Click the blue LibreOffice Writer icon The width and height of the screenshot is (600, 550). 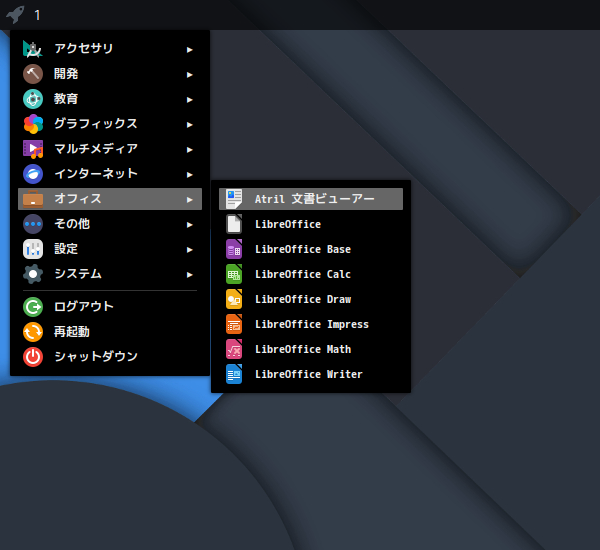tap(234, 374)
